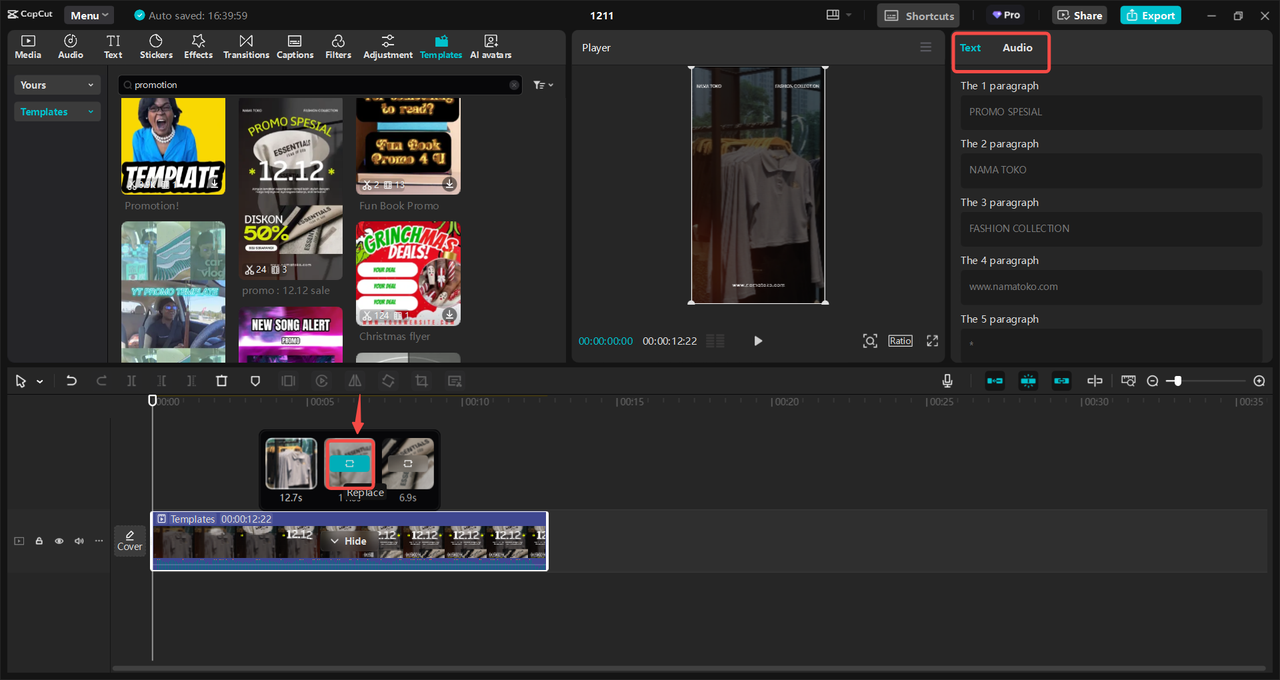Screen dimensions: 1280x680
Task: Click the timeline preview axis icon
Action: [1128, 381]
